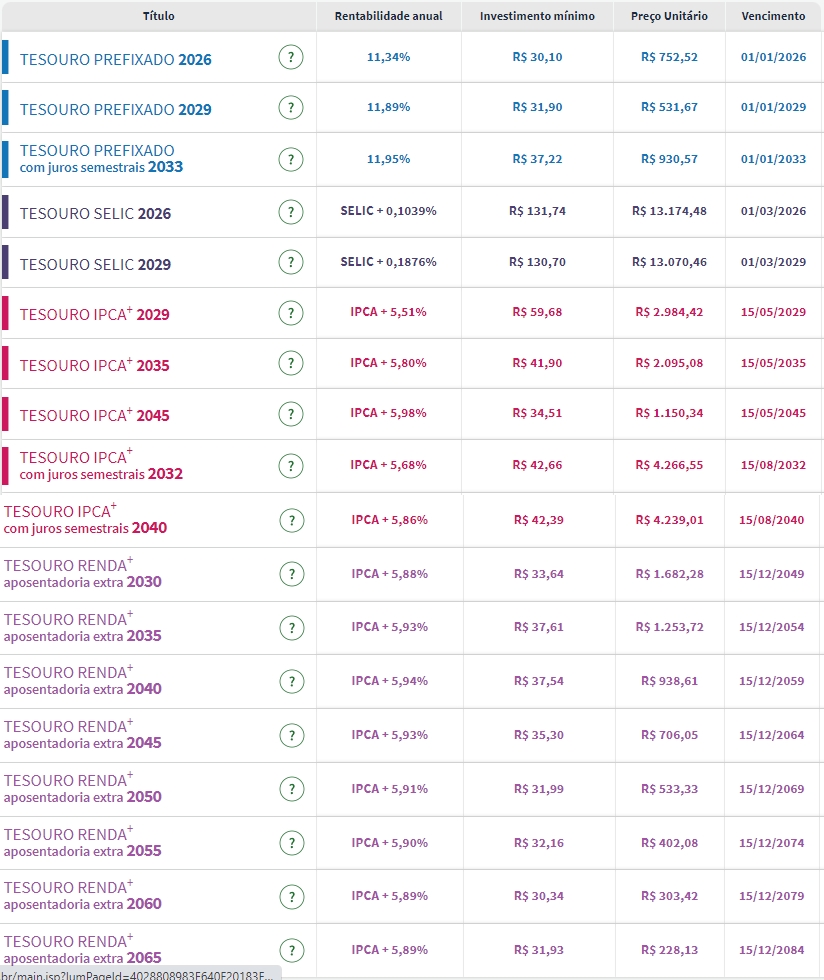Viewport: 824px width, 980px height.
Task: Click the Rentabilidade anual column header
Action: click(x=389, y=16)
